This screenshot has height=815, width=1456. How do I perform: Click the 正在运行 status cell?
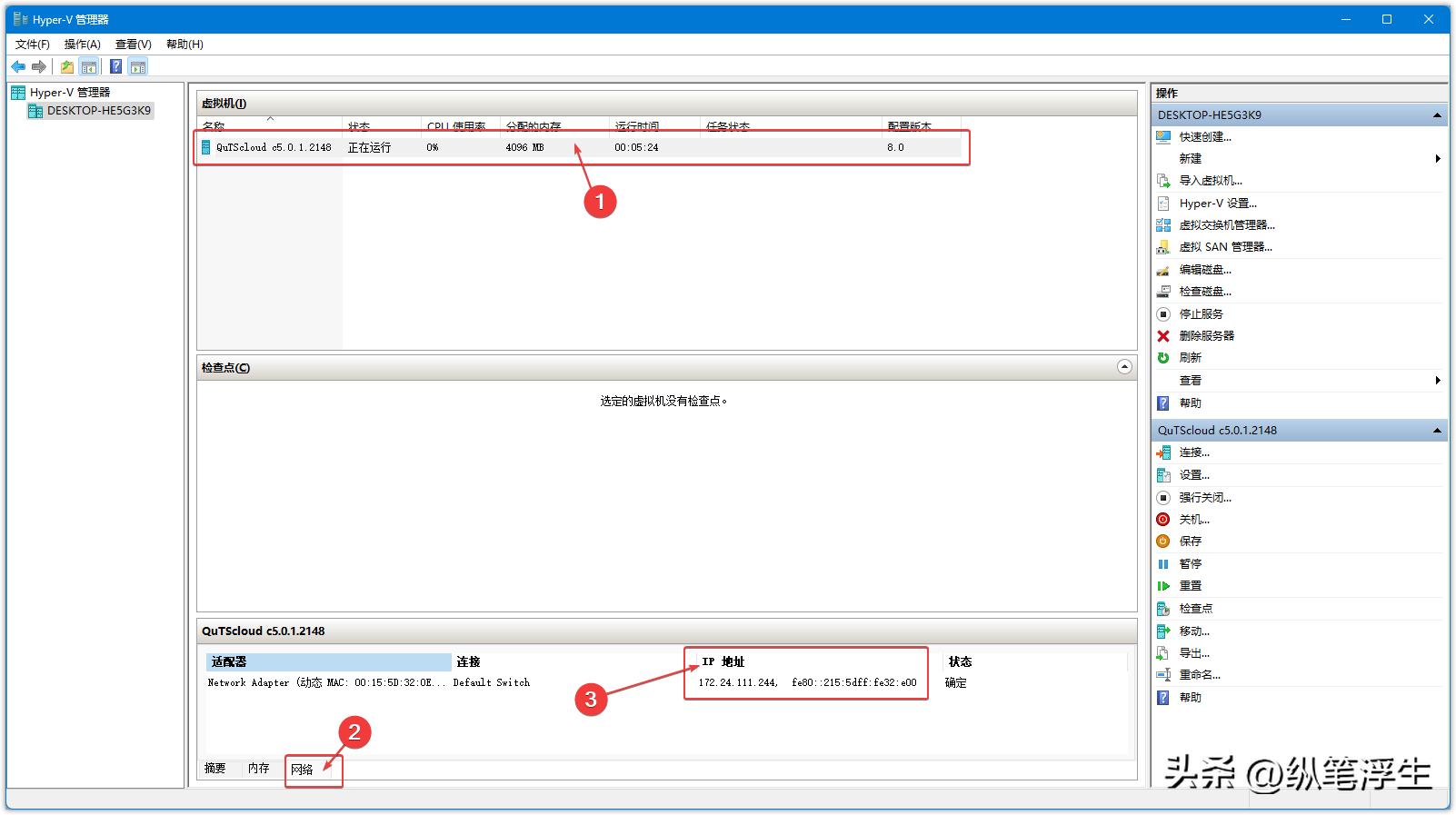pyautogui.click(x=369, y=147)
